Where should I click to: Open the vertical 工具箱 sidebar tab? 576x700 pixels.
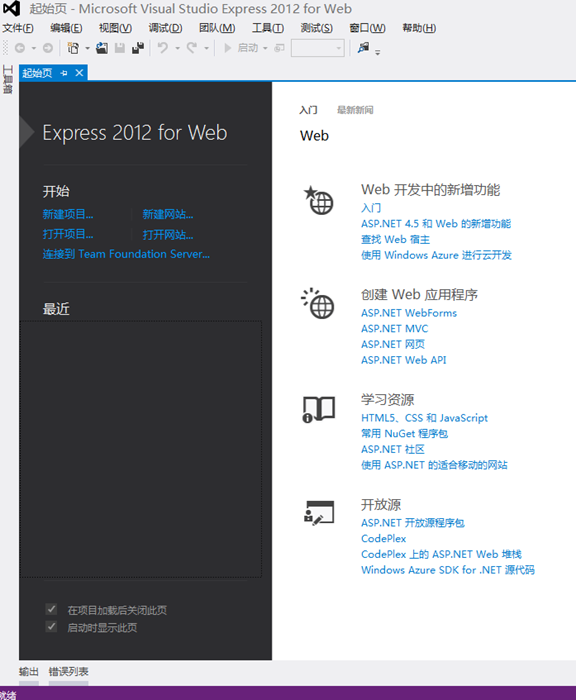point(8,79)
